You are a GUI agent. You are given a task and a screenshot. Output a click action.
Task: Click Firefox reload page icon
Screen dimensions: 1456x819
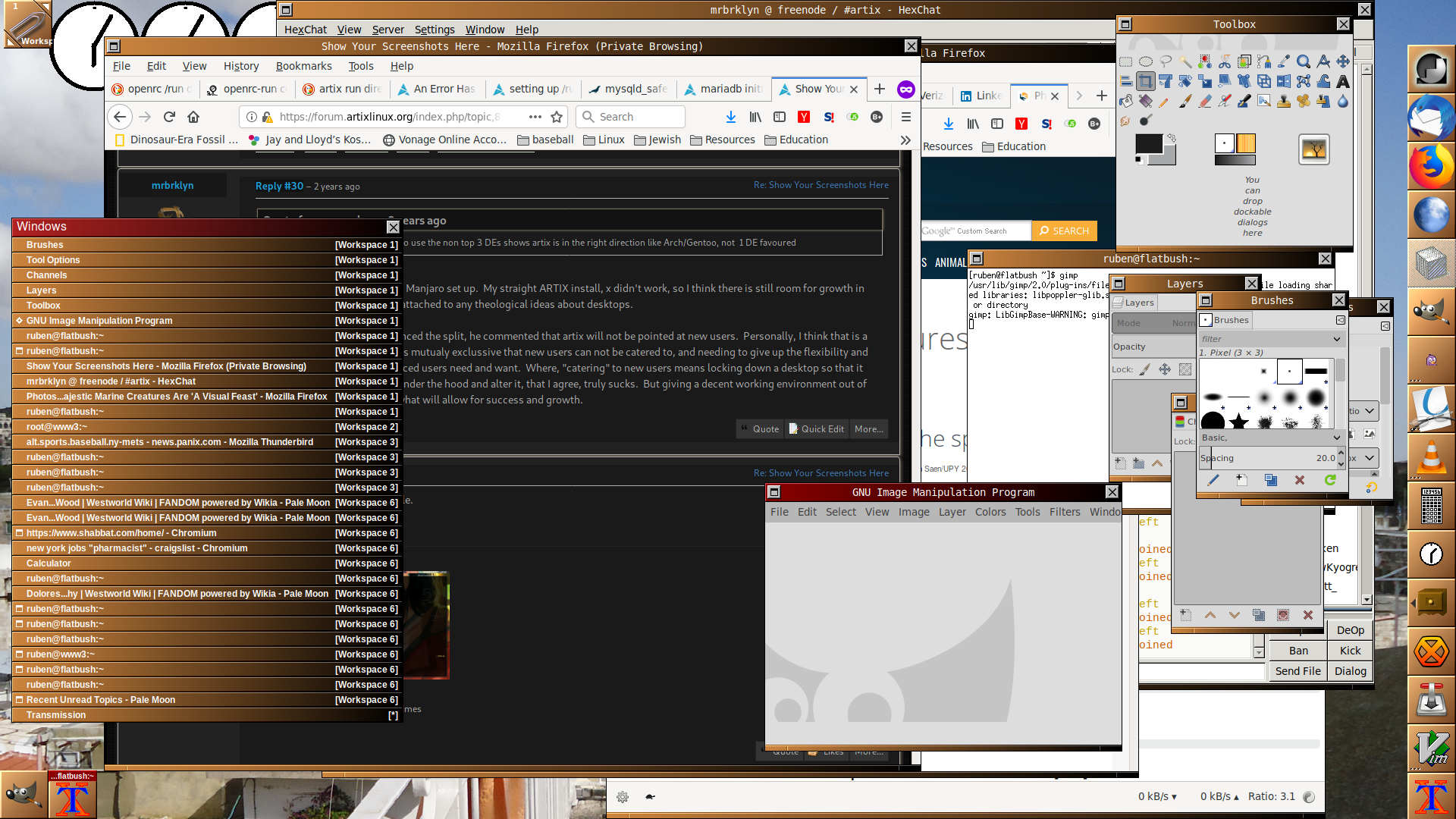coord(169,117)
